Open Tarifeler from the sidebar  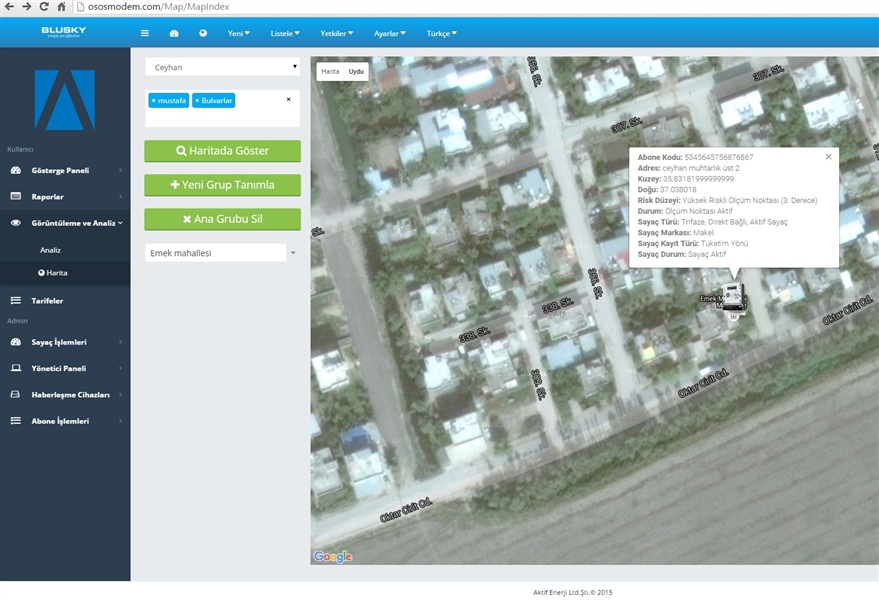tap(47, 301)
